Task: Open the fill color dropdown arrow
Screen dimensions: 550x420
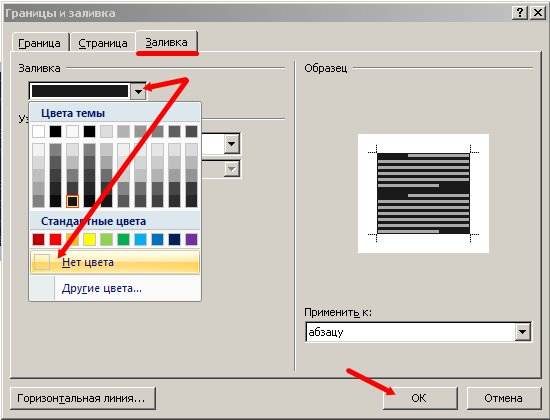Action: pos(138,92)
